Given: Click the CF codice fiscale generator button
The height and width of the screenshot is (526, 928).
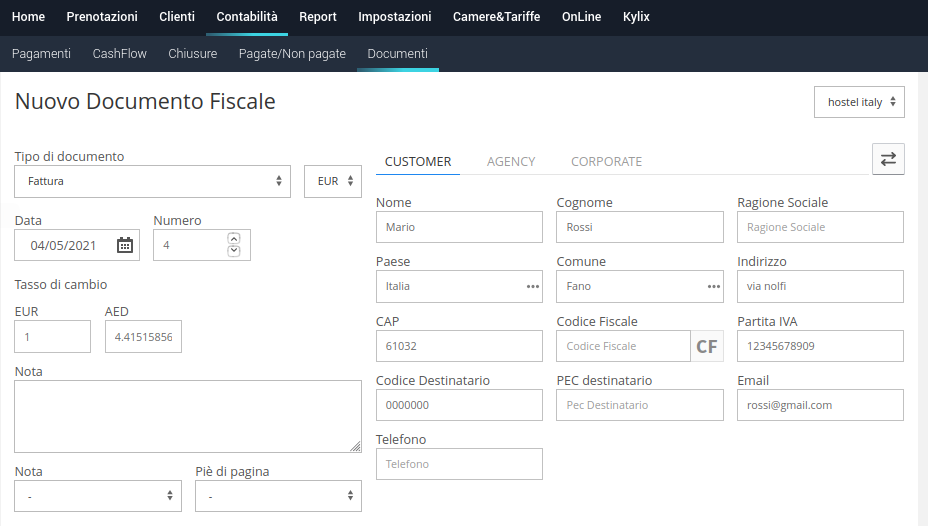Looking at the screenshot, I should pos(707,346).
